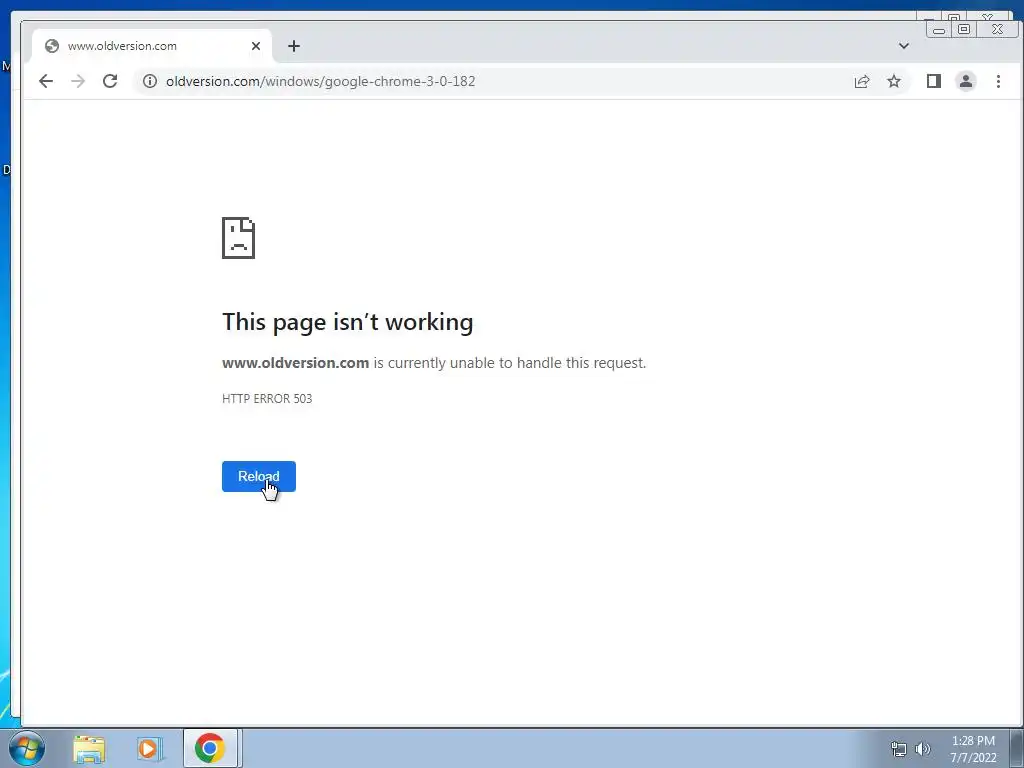Open a new tab with plus button

click(x=294, y=46)
